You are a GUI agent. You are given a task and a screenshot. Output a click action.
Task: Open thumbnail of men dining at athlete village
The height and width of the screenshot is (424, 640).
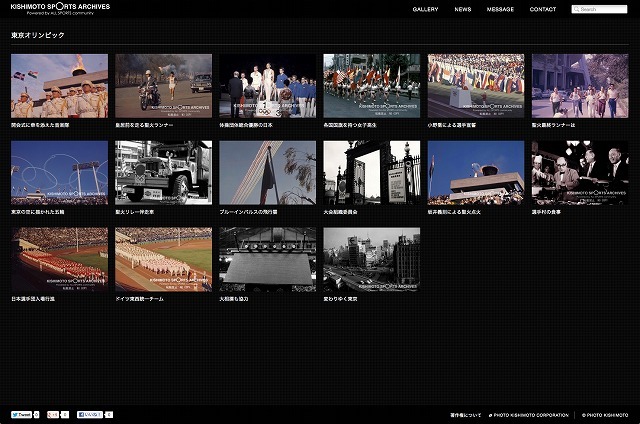point(580,173)
